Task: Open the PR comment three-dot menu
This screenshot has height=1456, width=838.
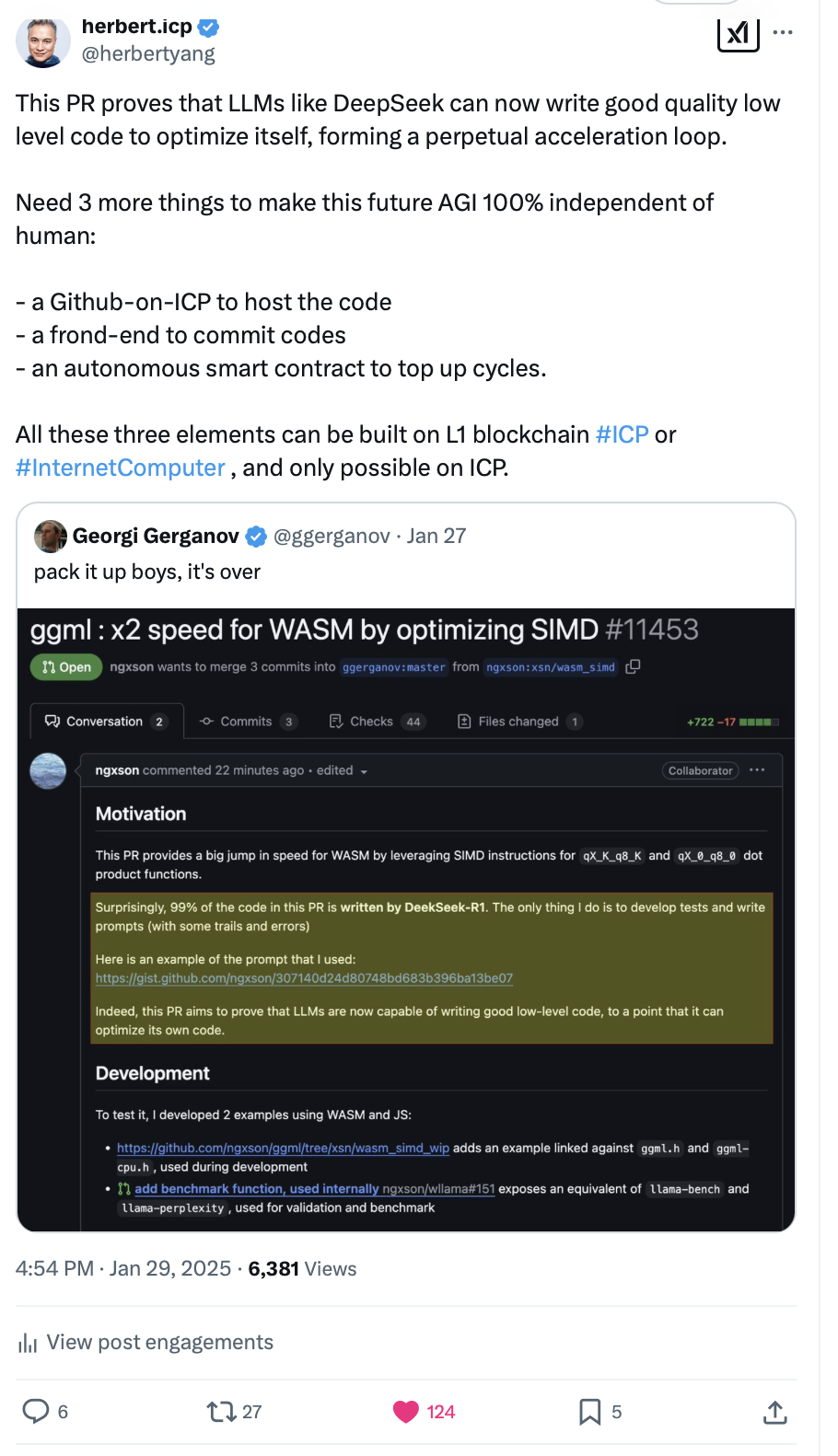Action: click(757, 770)
